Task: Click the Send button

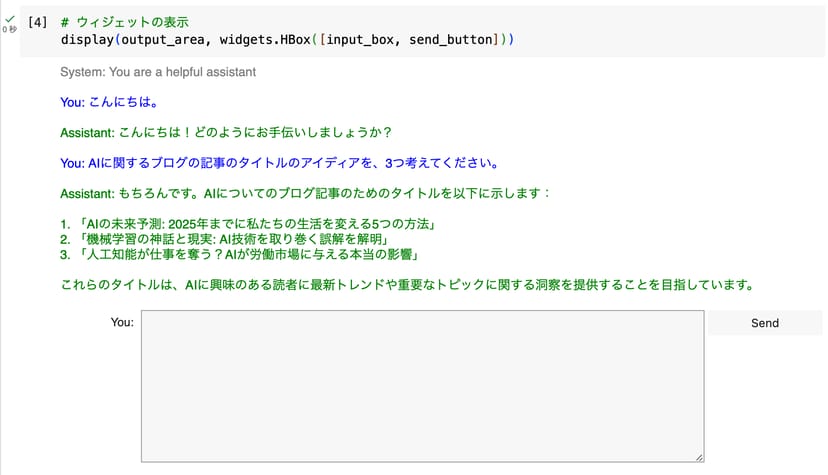Action: 764,323
